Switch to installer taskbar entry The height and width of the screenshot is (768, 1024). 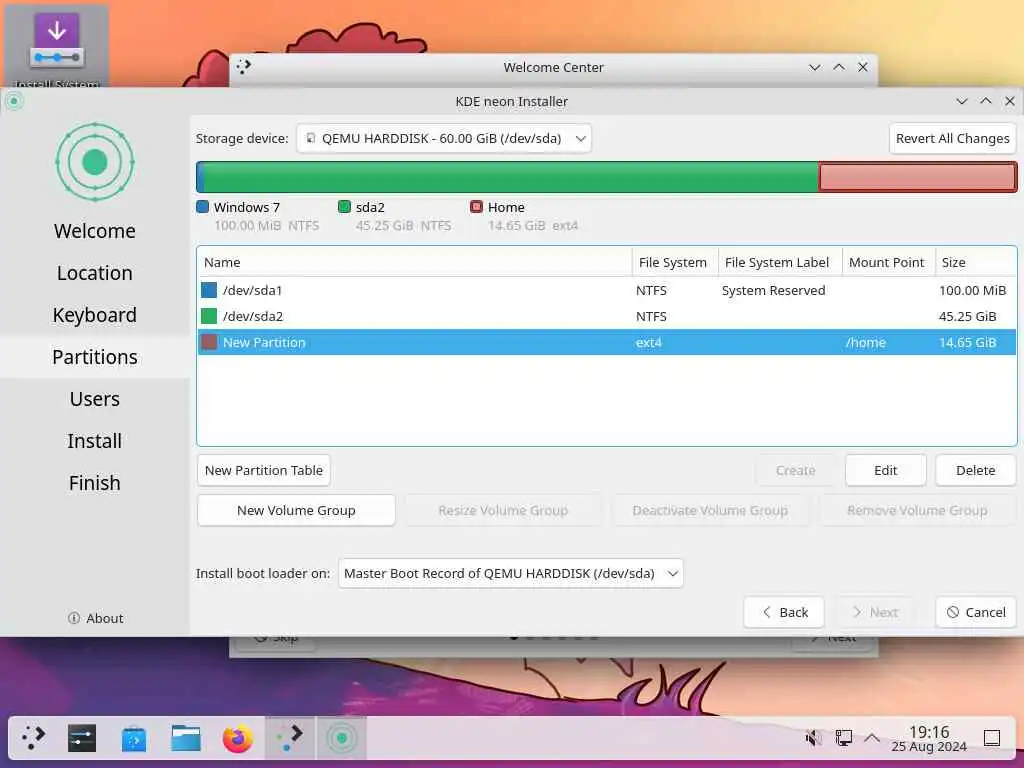(342, 738)
